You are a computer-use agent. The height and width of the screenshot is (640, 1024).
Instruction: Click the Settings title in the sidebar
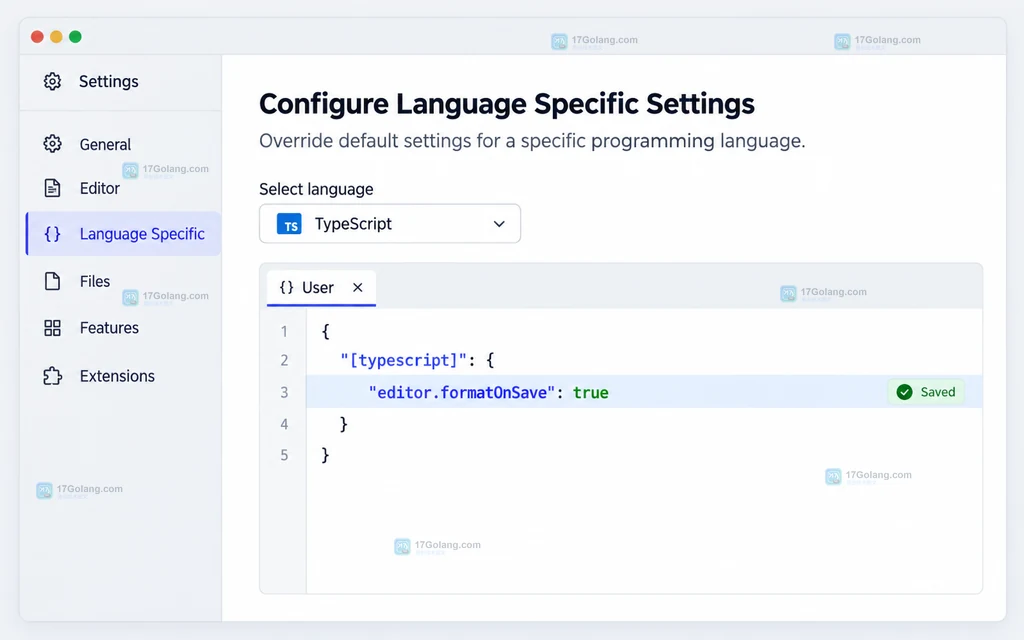pos(108,82)
